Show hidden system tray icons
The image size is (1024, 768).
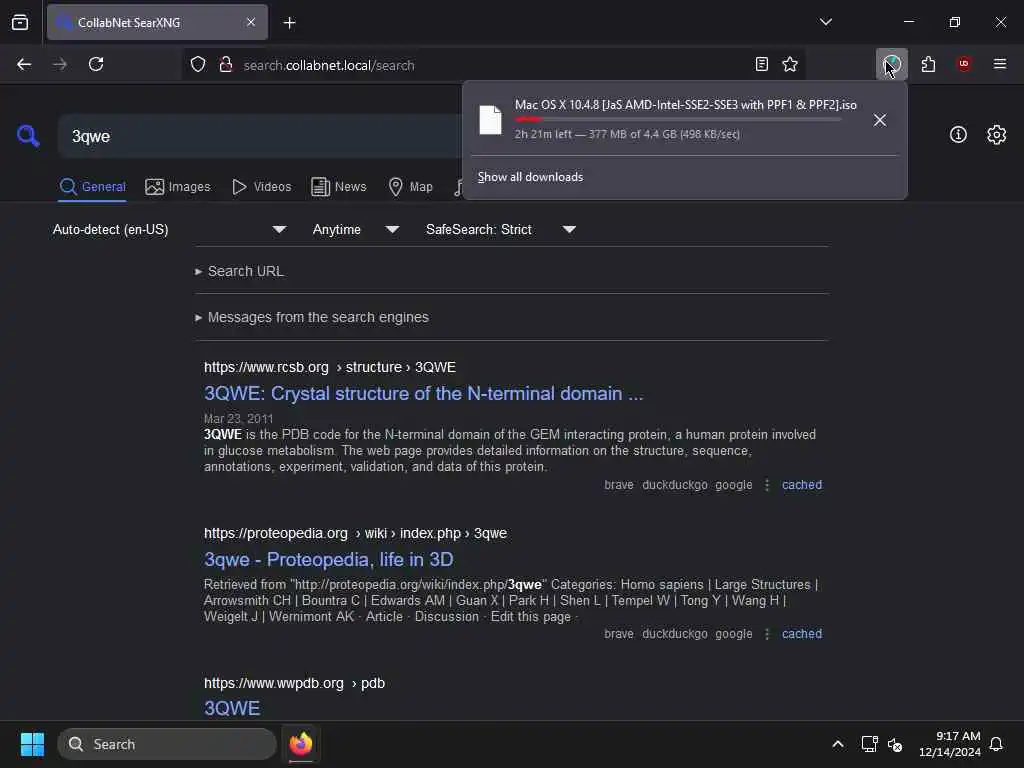point(838,744)
